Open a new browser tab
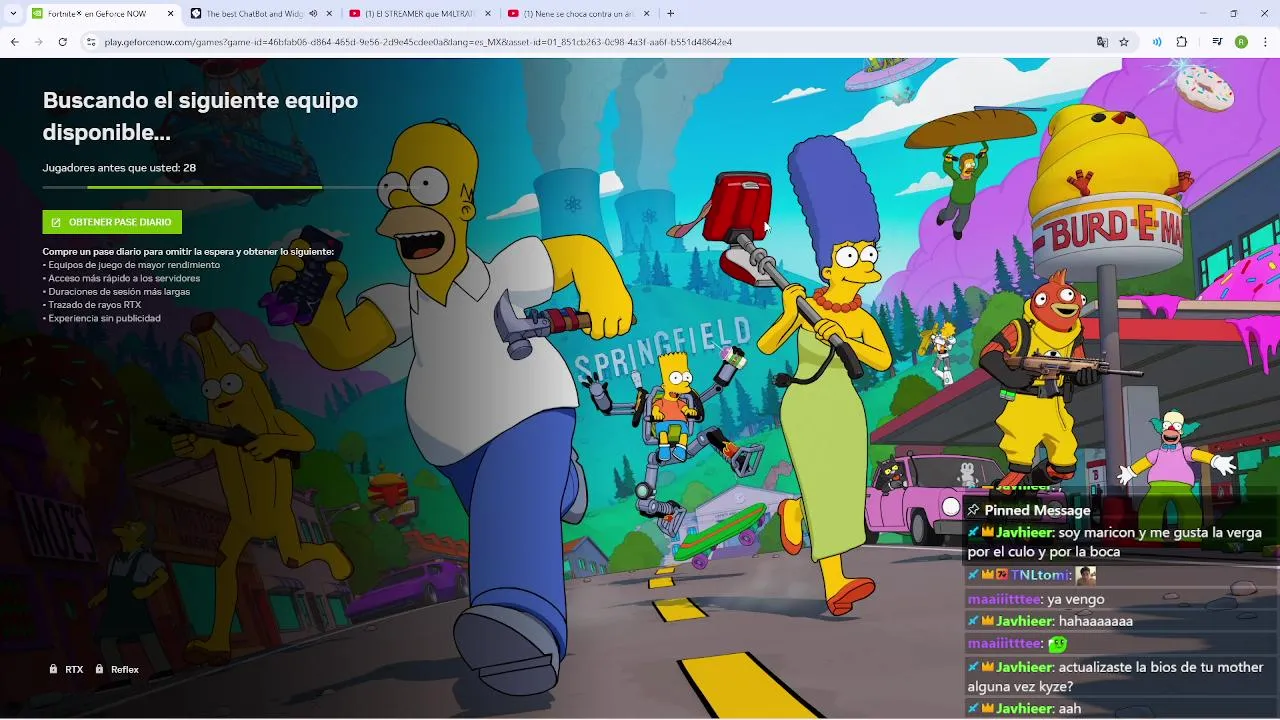The width and height of the screenshot is (1280, 720). (670, 14)
